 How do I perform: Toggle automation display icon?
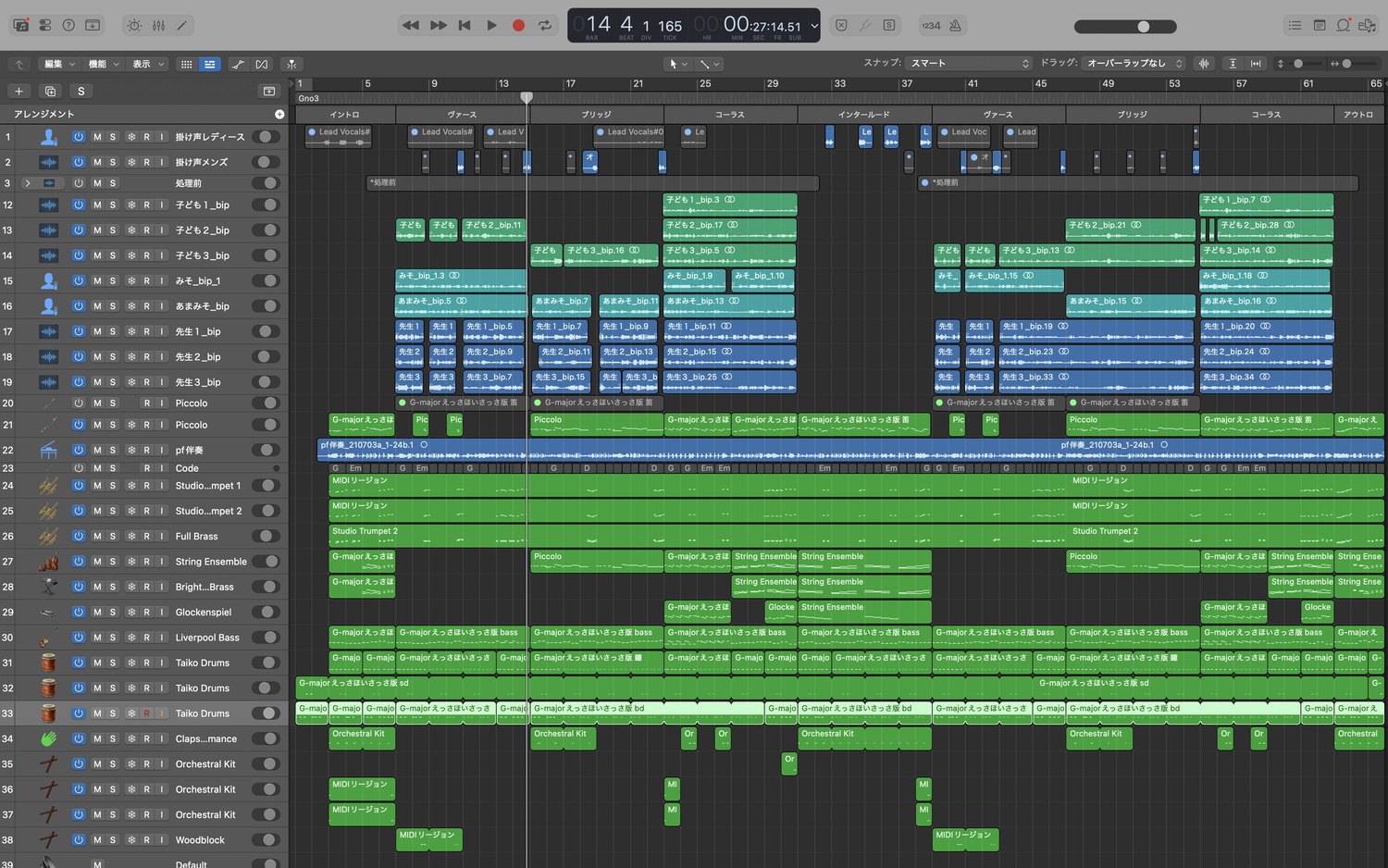[238, 64]
